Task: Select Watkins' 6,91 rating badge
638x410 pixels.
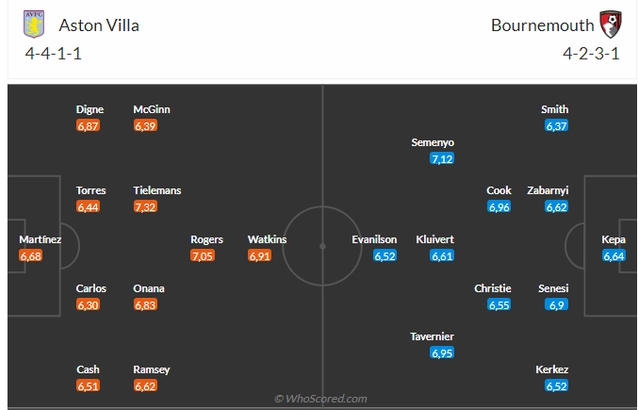Action: coord(260,255)
